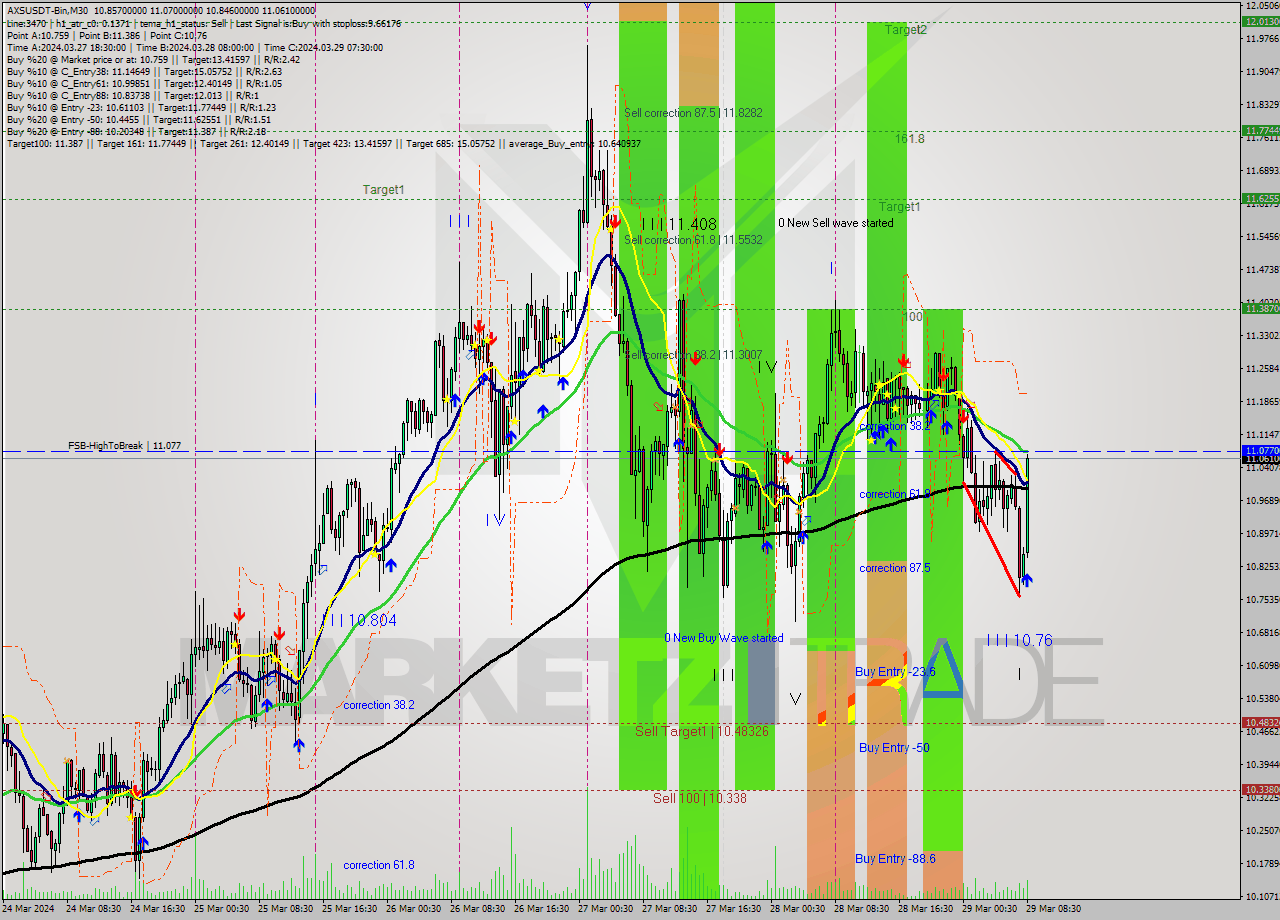Select the 'Sell 100 | 10.338' label
The image size is (1280, 920).
point(700,798)
